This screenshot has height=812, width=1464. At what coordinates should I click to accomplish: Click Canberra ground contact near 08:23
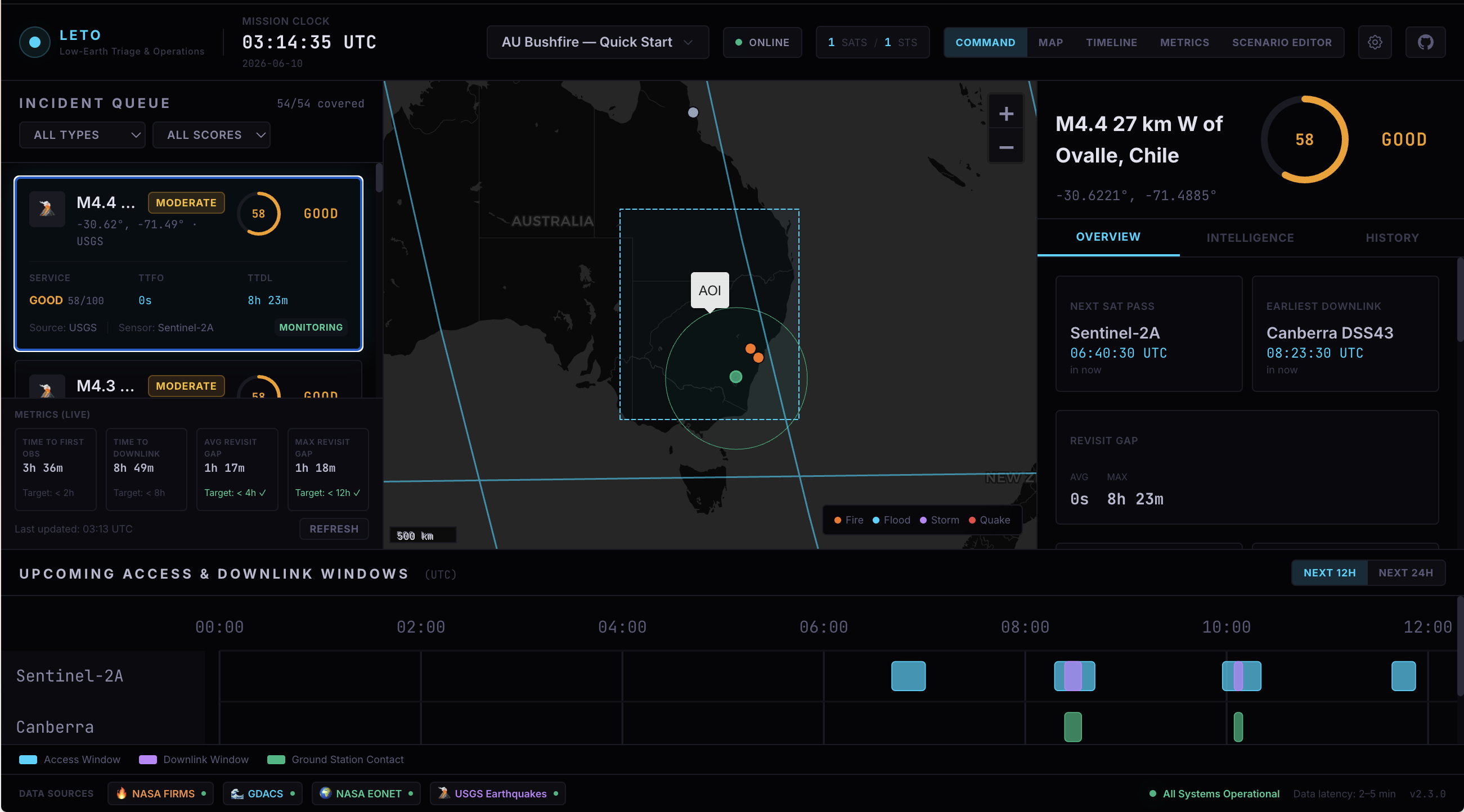[x=1072, y=727]
